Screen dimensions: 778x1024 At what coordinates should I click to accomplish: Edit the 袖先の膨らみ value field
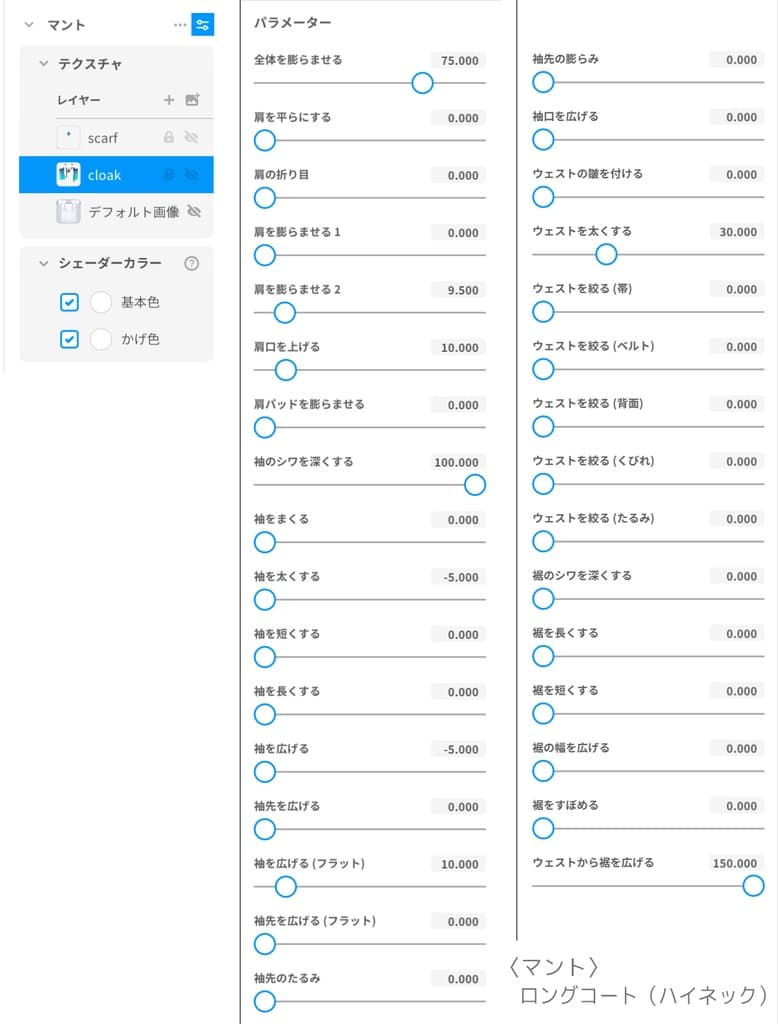click(737, 60)
